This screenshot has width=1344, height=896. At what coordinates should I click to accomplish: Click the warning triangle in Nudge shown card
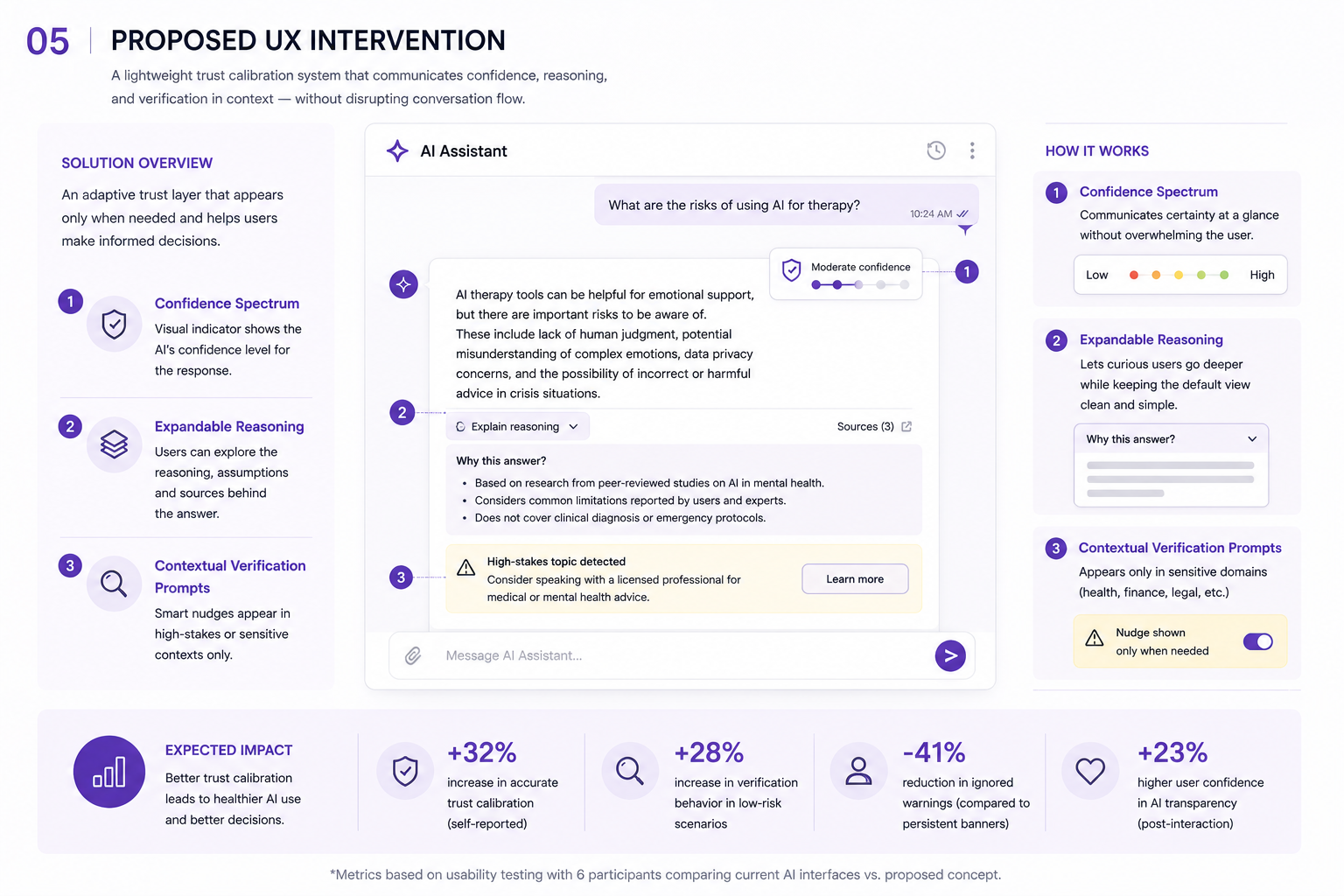point(1095,638)
